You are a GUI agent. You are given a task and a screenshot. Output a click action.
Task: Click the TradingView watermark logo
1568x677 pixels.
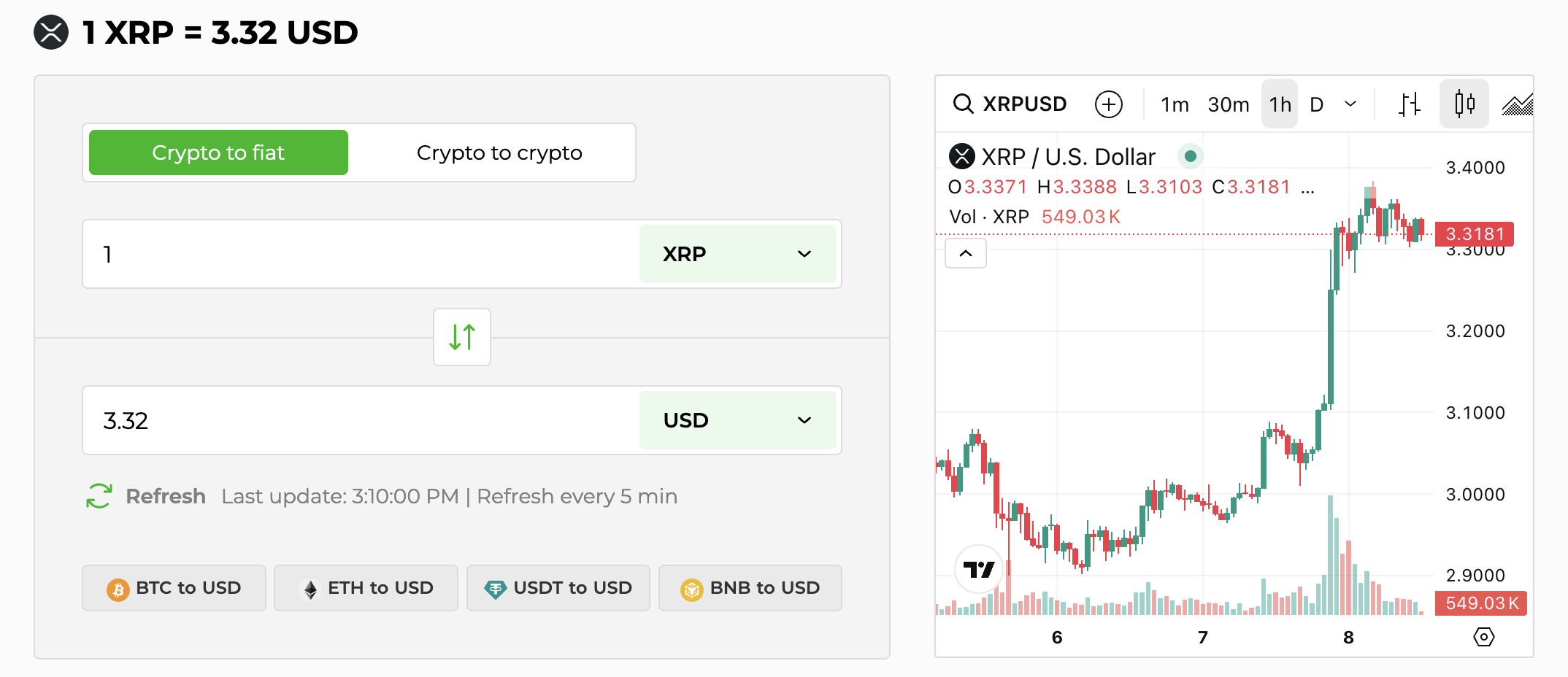coord(978,570)
